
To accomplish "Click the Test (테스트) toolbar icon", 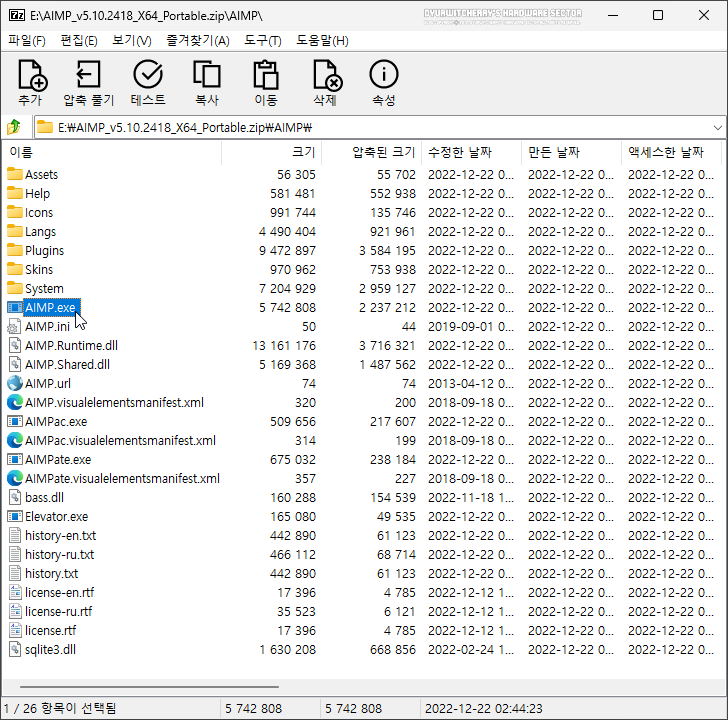I will coord(148,74).
